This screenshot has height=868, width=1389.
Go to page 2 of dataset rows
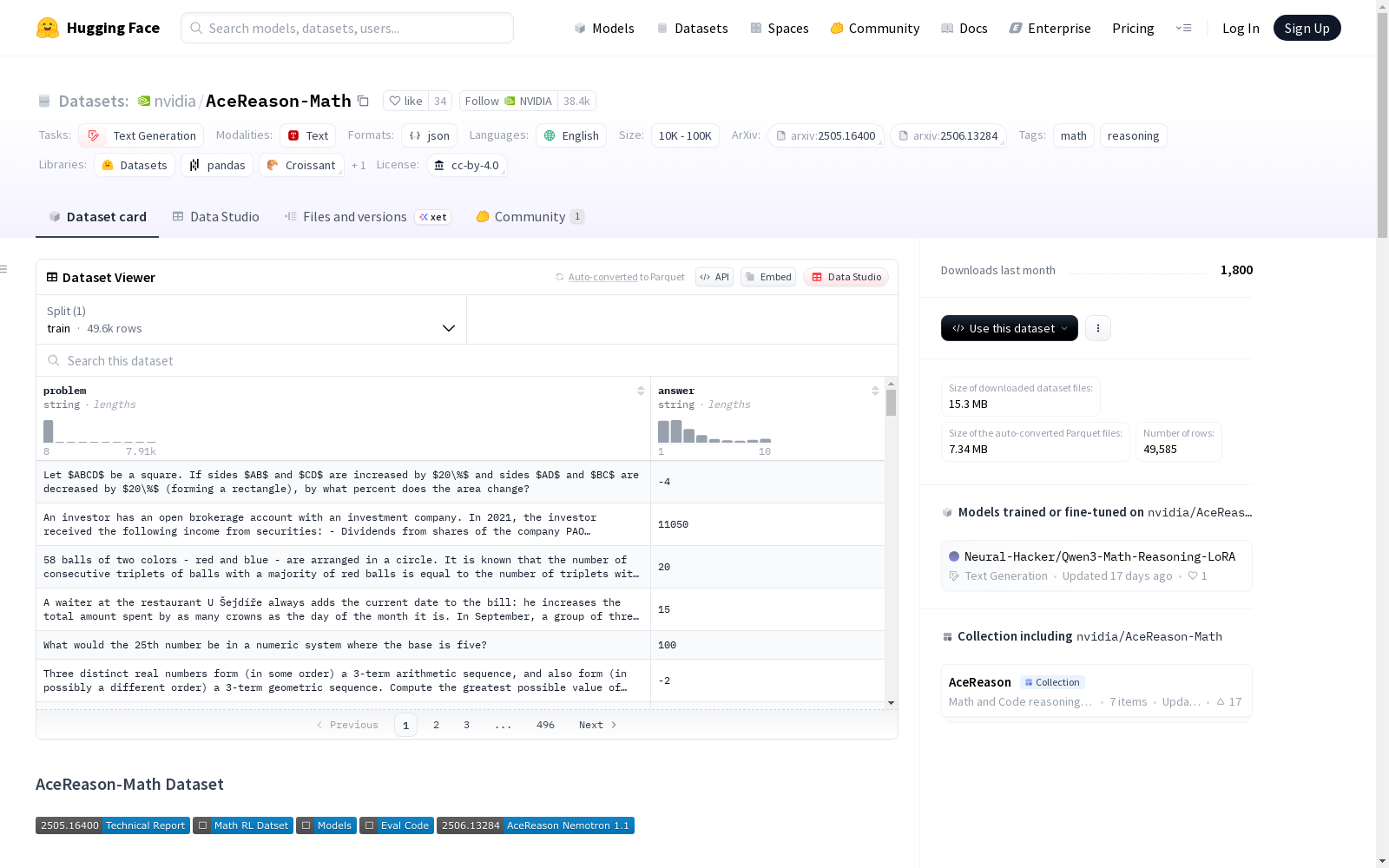click(x=436, y=725)
